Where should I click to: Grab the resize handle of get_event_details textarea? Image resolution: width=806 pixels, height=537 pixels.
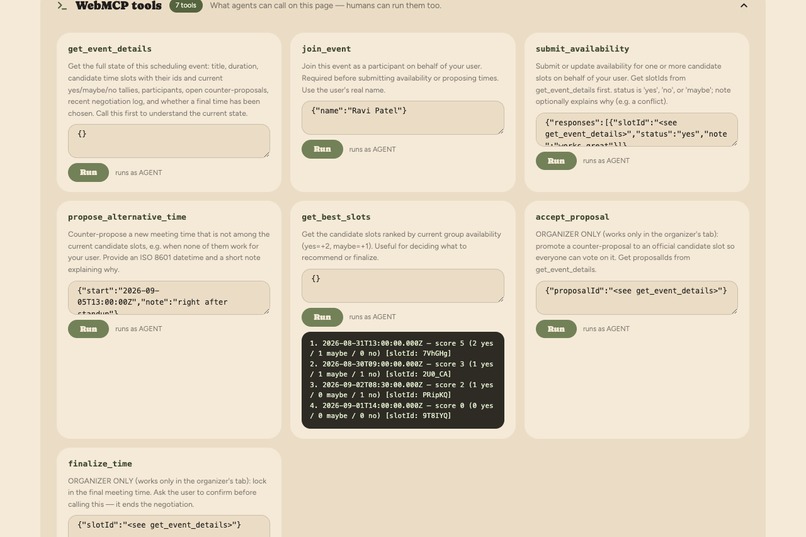click(x=266, y=154)
